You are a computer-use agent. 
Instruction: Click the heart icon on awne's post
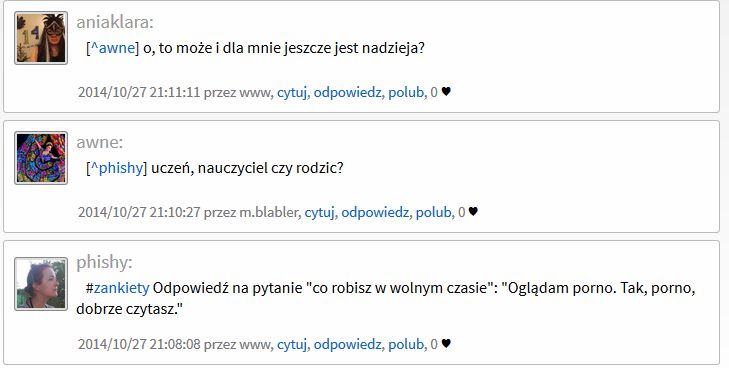473,212
